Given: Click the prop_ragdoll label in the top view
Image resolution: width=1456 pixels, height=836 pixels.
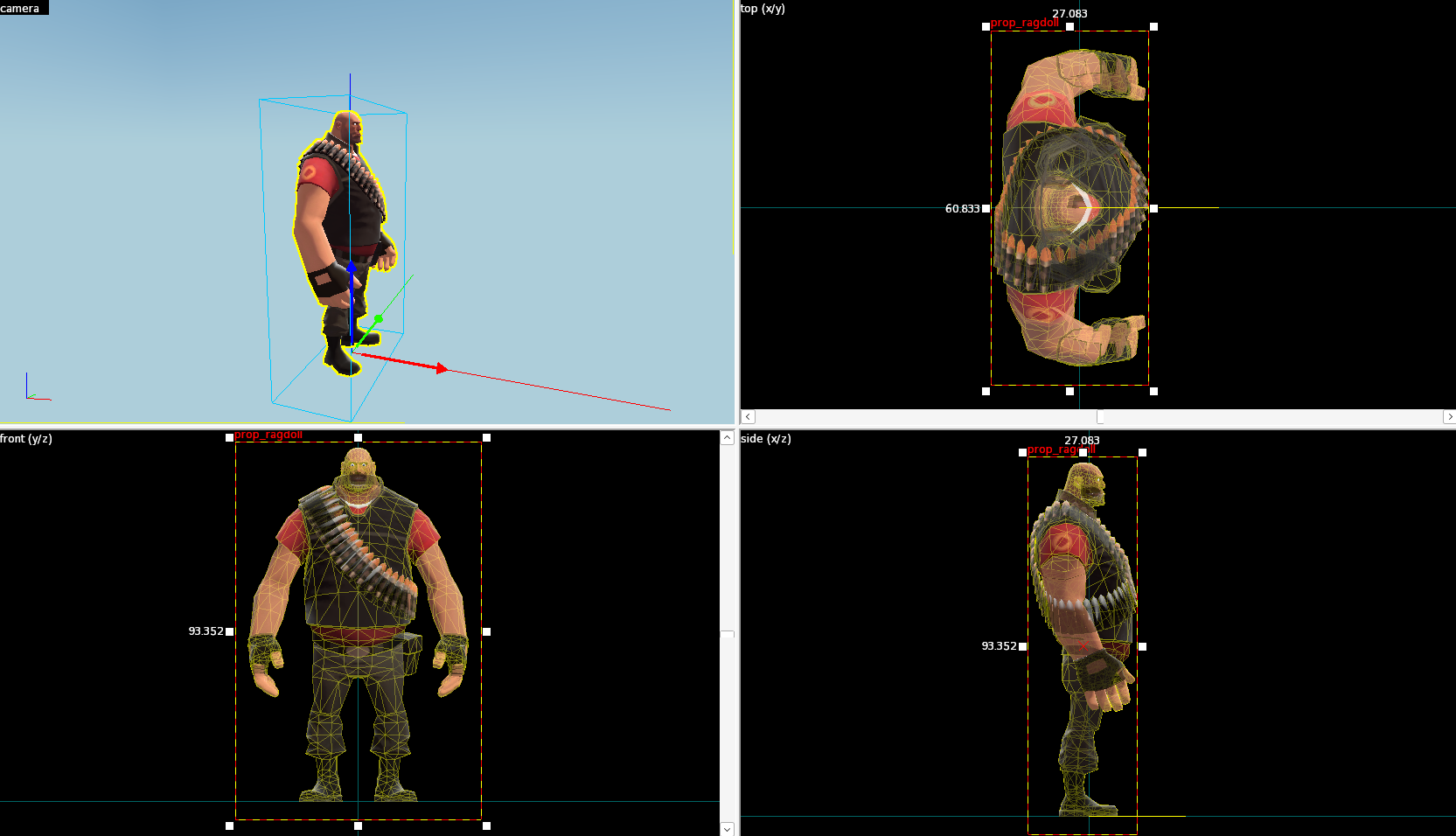Looking at the screenshot, I should 1025,23.
